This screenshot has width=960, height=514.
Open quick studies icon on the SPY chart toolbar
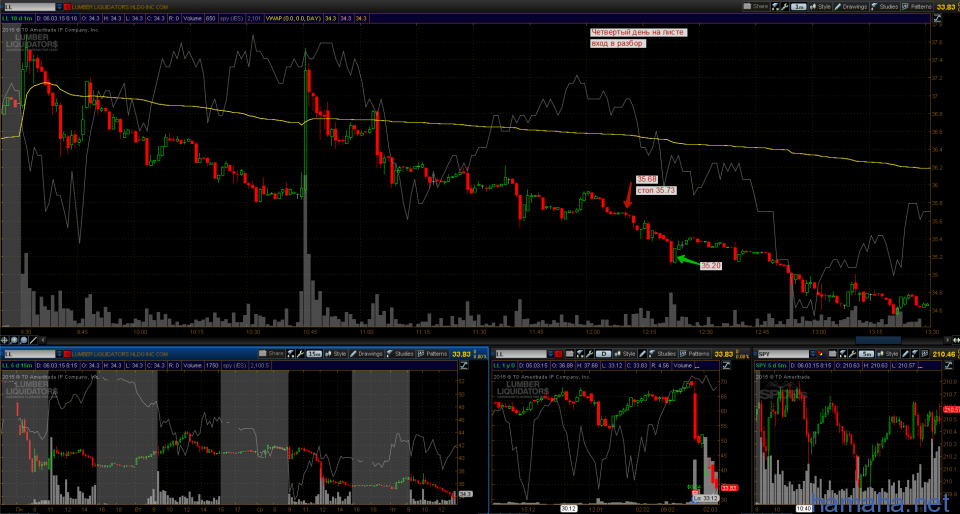(x=842, y=354)
